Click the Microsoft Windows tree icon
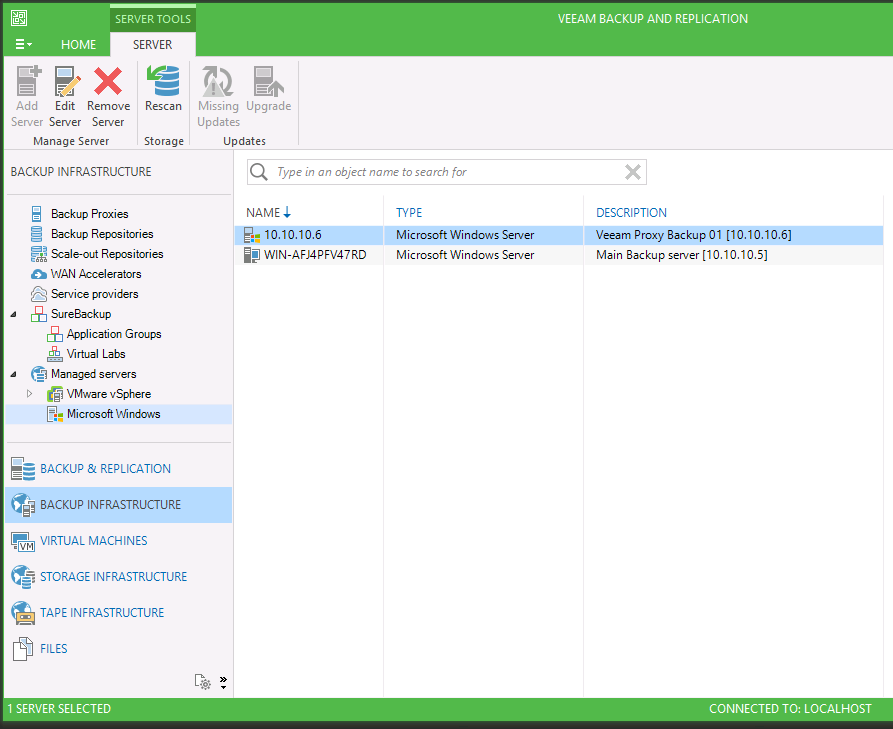Image resolution: width=893 pixels, height=729 pixels. coord(55,414)
